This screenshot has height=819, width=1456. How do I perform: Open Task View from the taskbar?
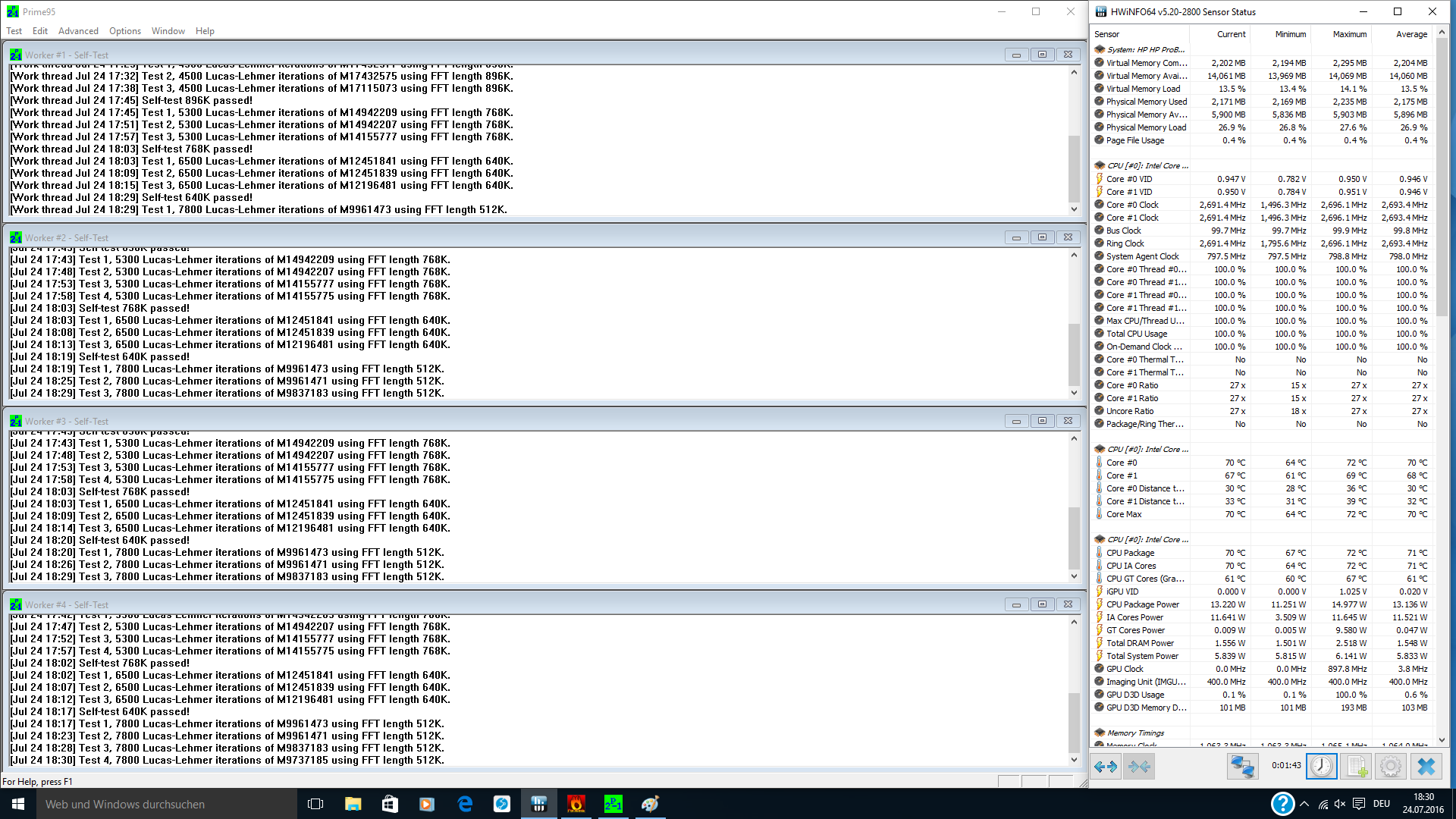click(315, 804)
